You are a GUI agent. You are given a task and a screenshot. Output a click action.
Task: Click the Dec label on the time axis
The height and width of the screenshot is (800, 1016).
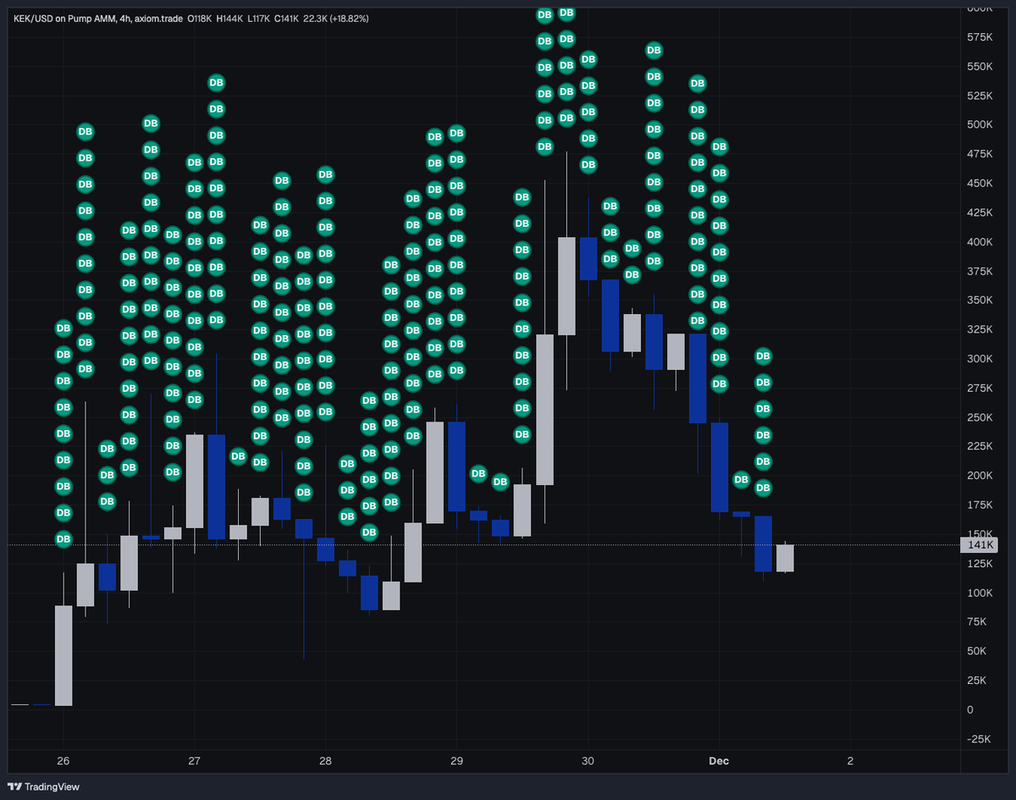pos(719,761)
